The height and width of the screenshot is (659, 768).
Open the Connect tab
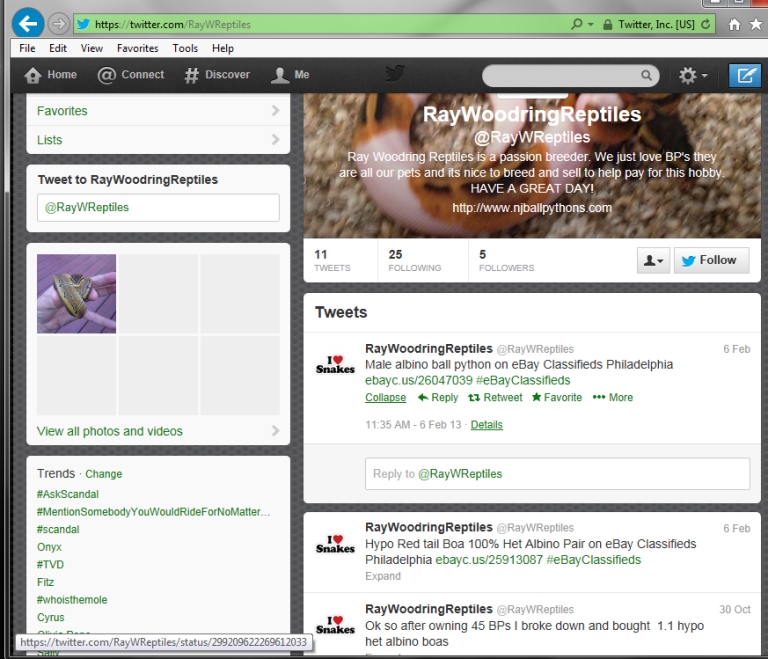pos(131,75)
